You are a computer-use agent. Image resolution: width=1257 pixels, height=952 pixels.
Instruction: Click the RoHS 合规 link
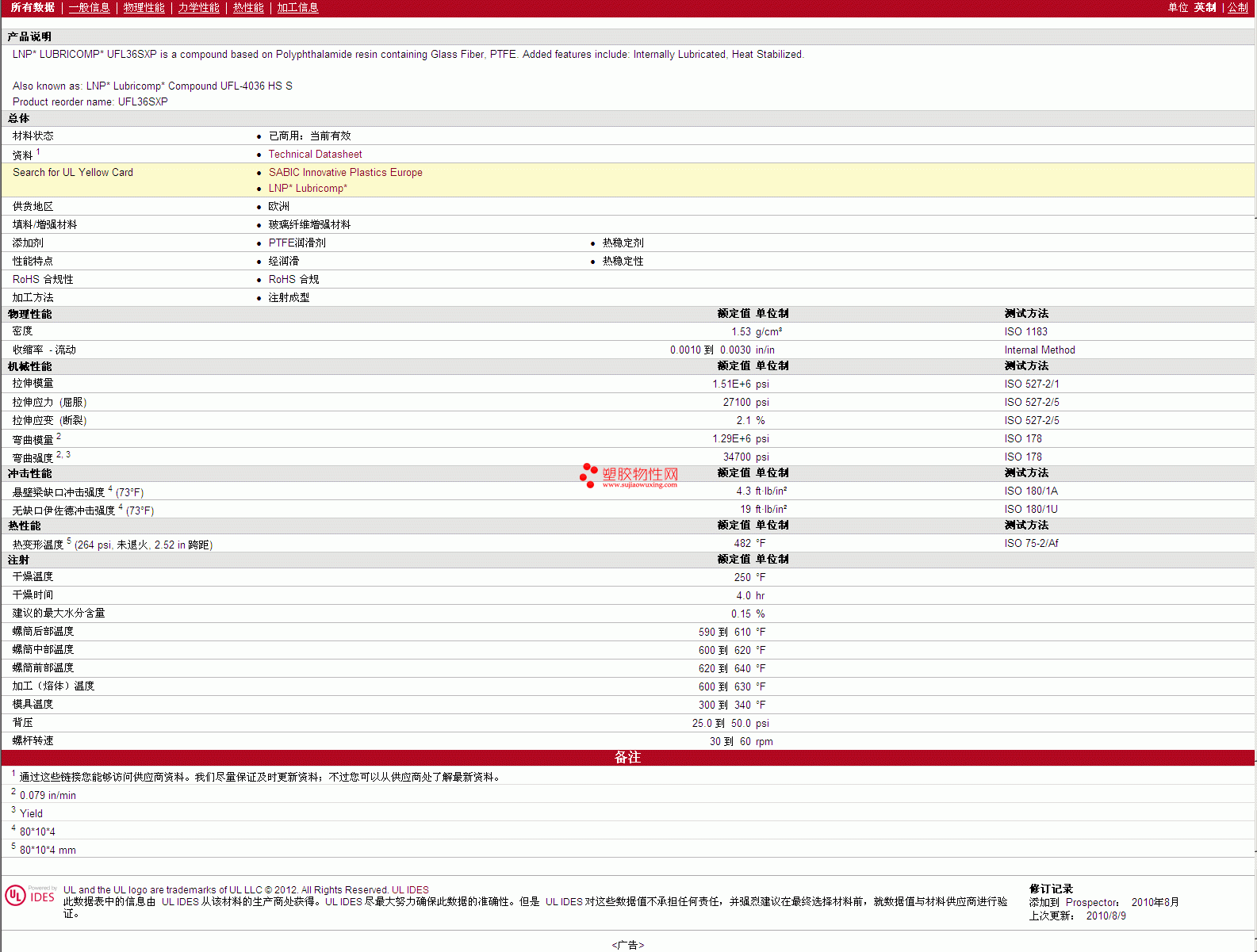tap(293, 280)
